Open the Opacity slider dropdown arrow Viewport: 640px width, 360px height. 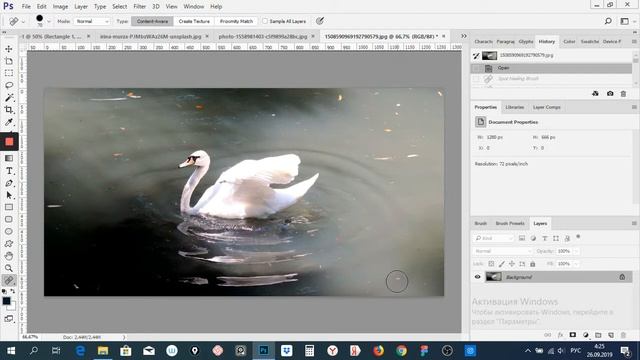point(576,251)
